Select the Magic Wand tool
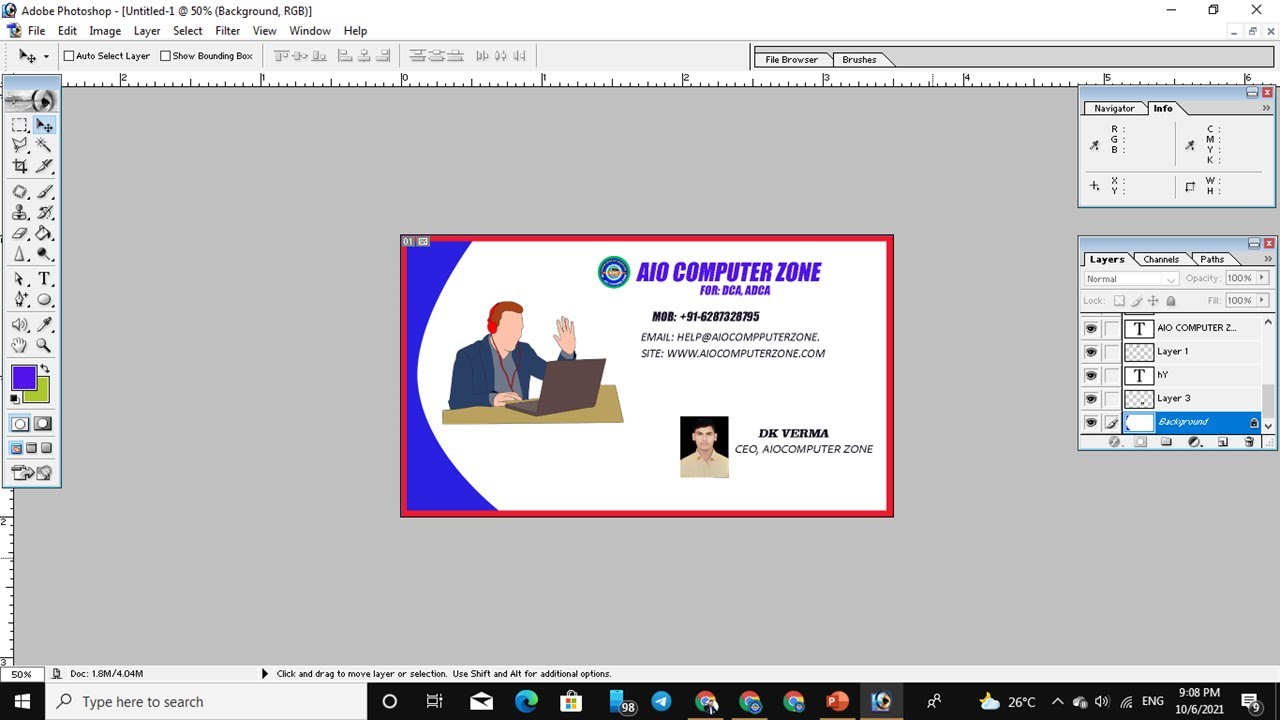The height and width of the screenshot is (720, 1280). pyautogui.click(x=44, y=145)
